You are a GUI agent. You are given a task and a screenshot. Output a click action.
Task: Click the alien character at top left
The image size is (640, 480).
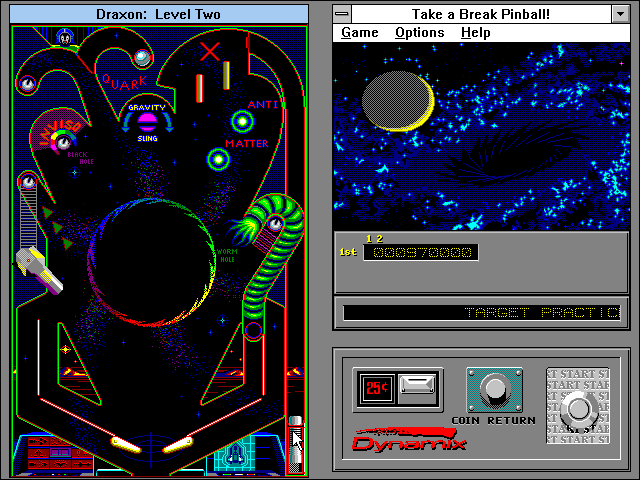pyautogui.click(x=64, y=38)
